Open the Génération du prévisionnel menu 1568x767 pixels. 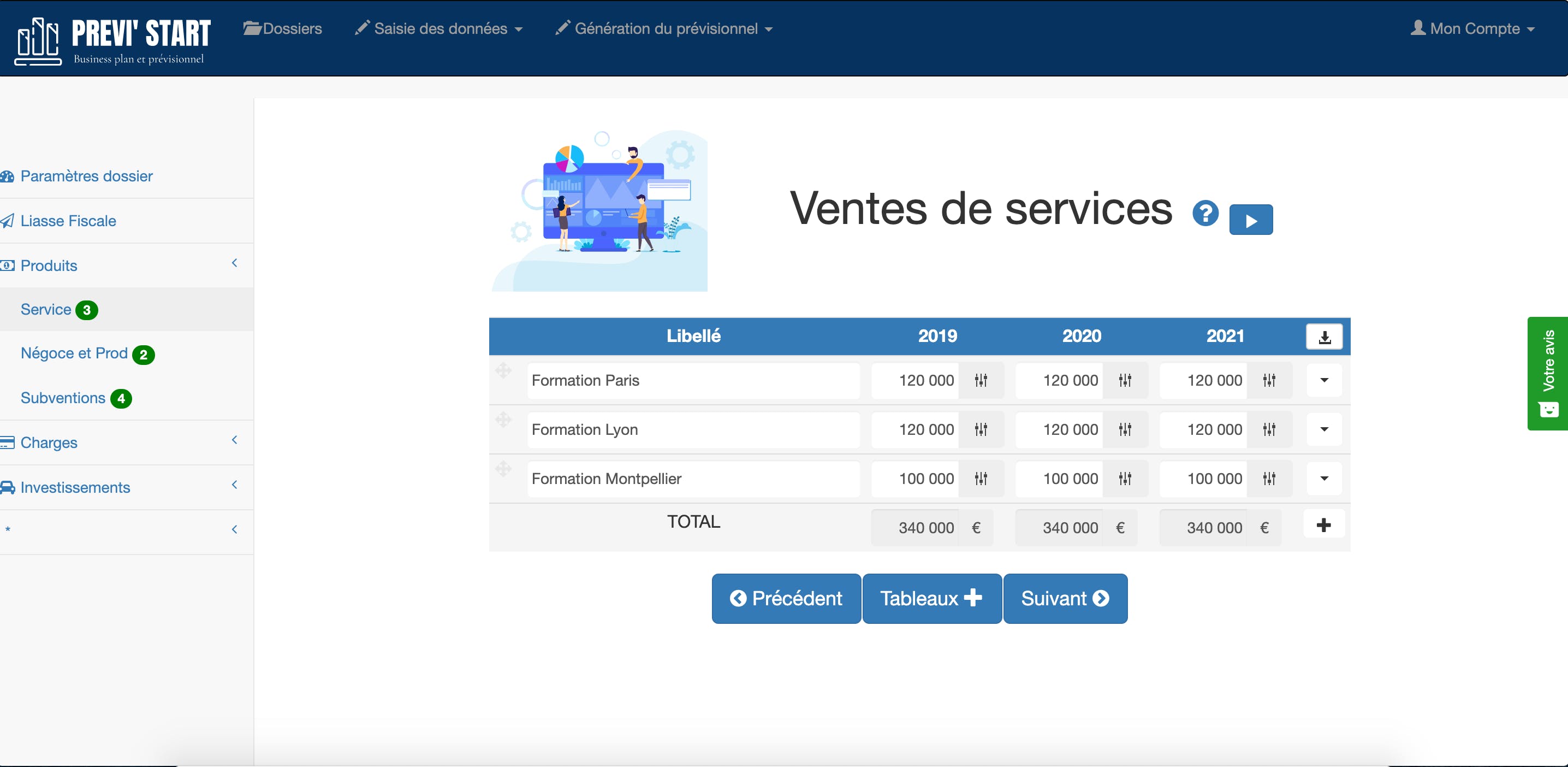click(664, 28)
